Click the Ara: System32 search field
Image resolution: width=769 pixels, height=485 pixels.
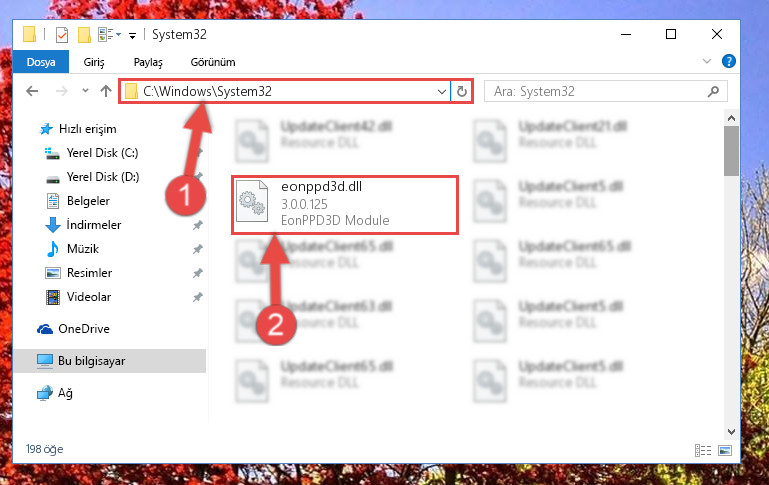(598, 91)
